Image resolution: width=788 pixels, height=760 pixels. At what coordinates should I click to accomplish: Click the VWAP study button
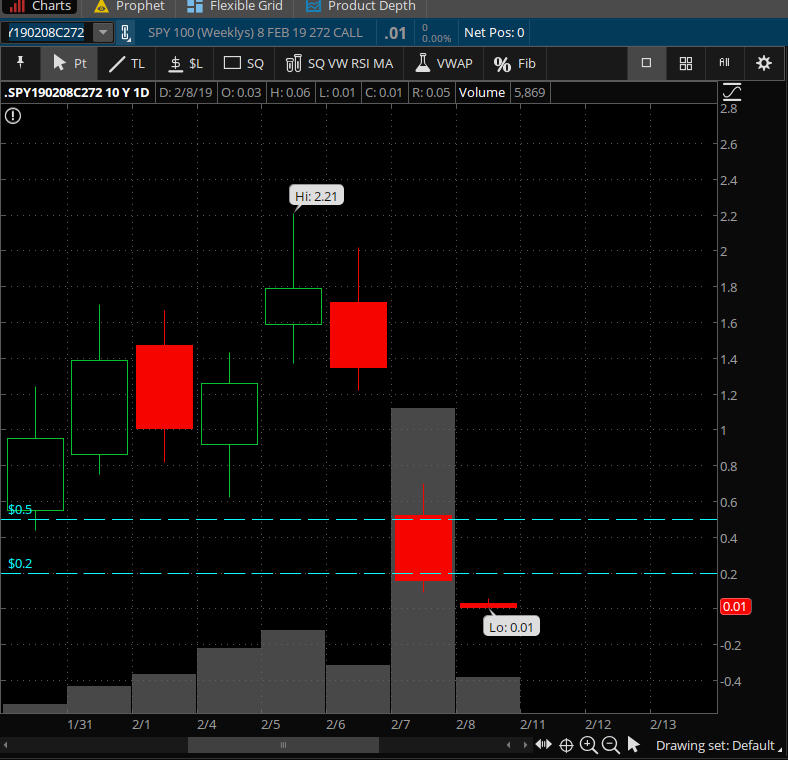pos(444,63)
